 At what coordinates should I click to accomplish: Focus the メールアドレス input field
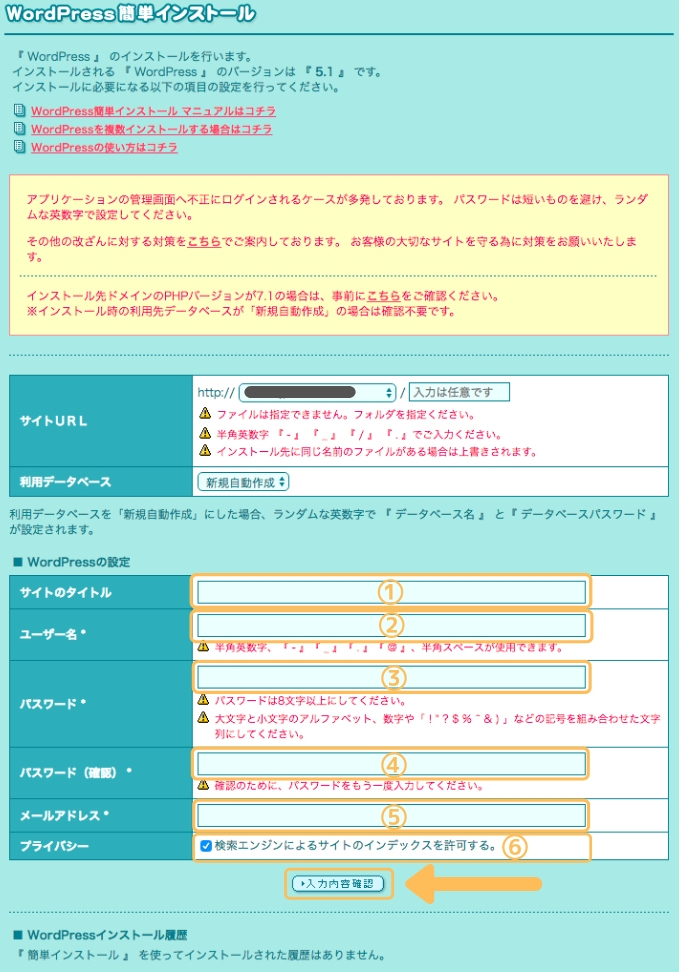tap(391, 816)
